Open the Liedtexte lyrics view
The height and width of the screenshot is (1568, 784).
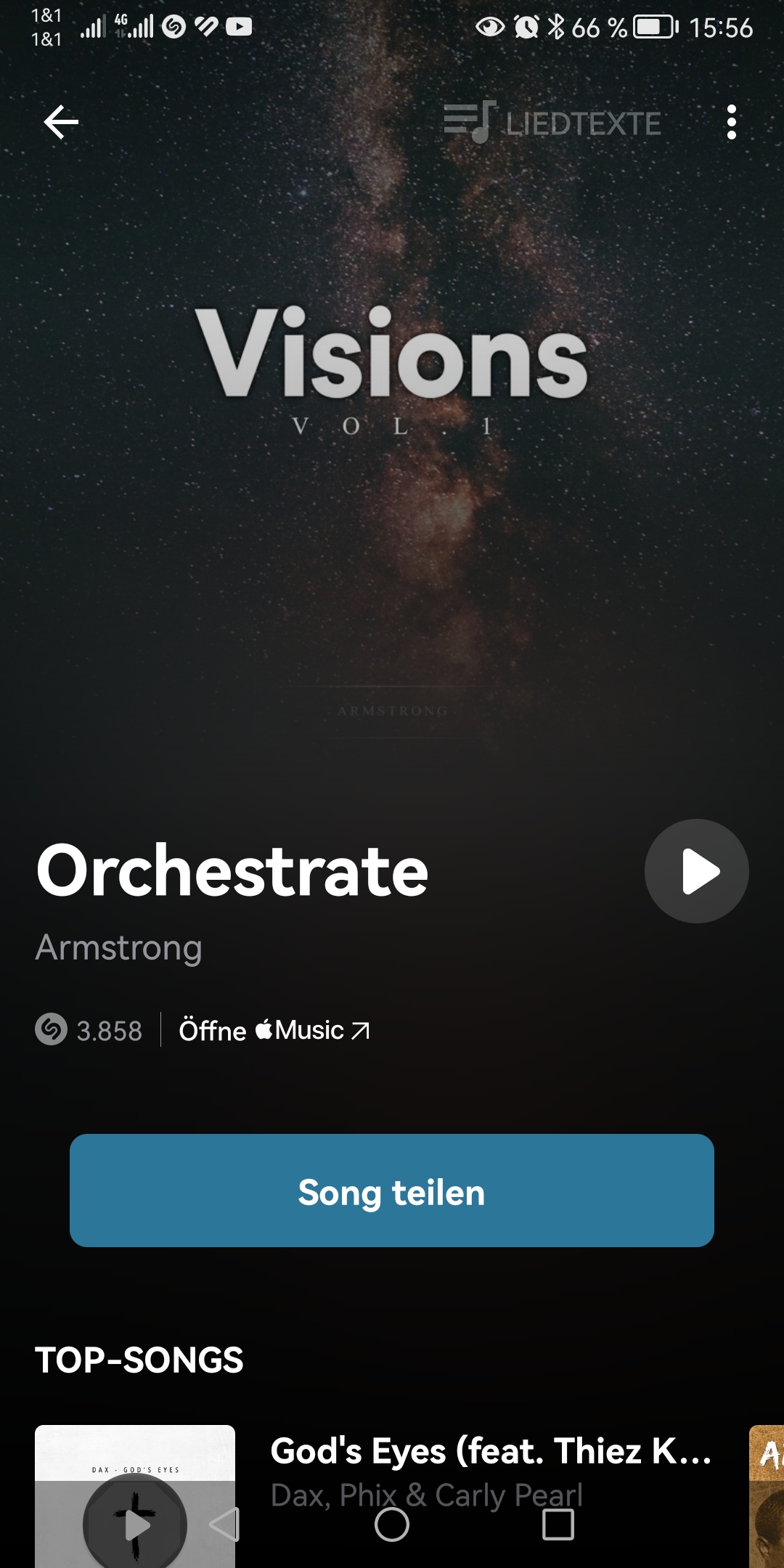(x=552, y=122)
